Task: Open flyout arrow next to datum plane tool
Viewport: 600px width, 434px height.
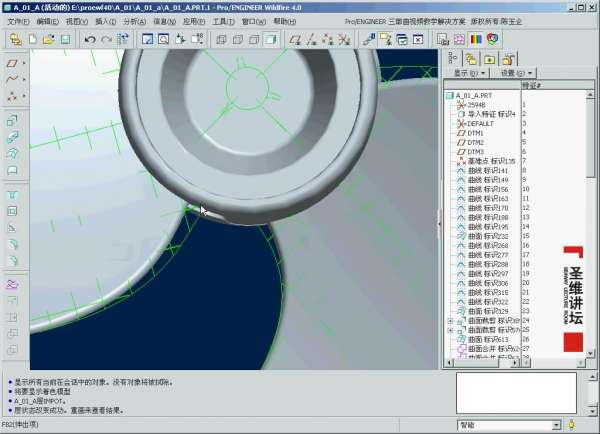Action: pos(24,63)
